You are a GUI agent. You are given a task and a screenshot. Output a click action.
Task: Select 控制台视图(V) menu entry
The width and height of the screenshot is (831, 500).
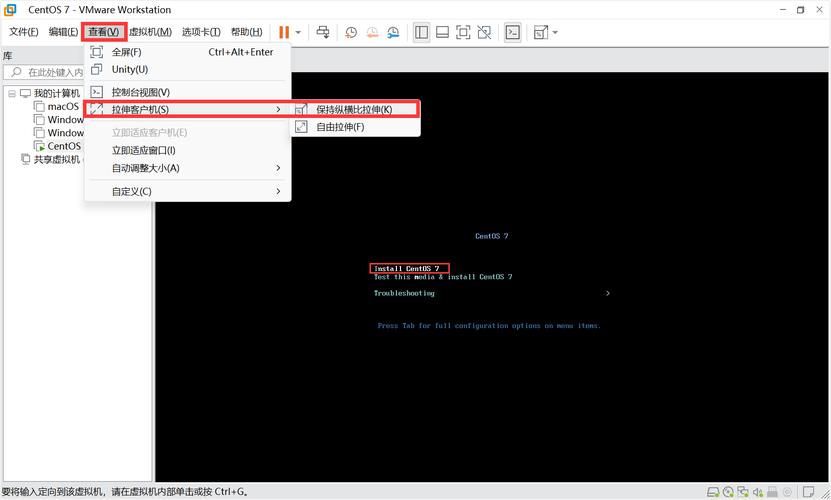tap(187, 92)
